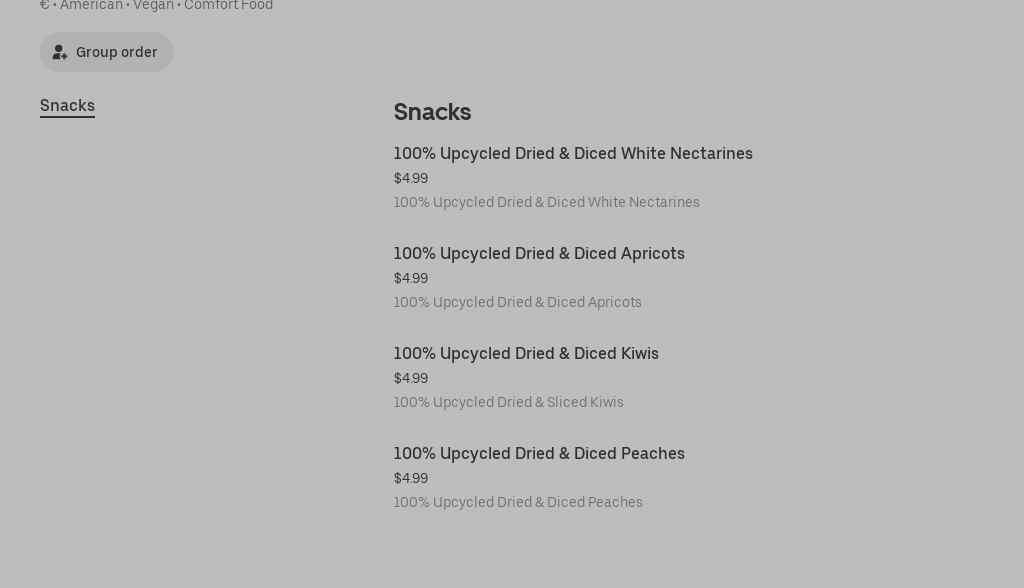Select the Apricots snack item
Screen dimensions: 1024x588
click(539, 254)
